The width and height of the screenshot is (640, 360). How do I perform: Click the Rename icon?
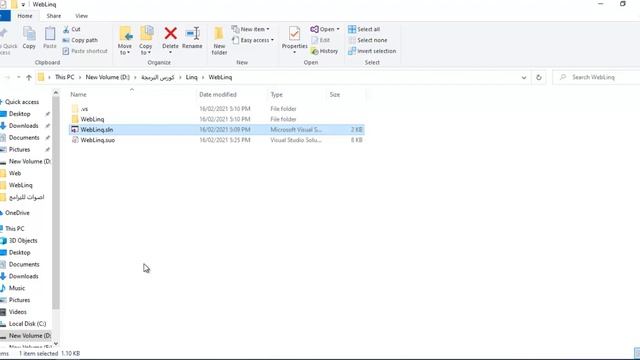(192, 34)
